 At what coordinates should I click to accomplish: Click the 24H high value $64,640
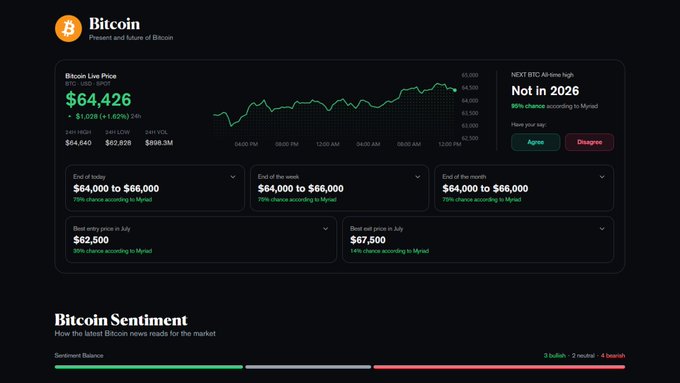tap(78, 143)
